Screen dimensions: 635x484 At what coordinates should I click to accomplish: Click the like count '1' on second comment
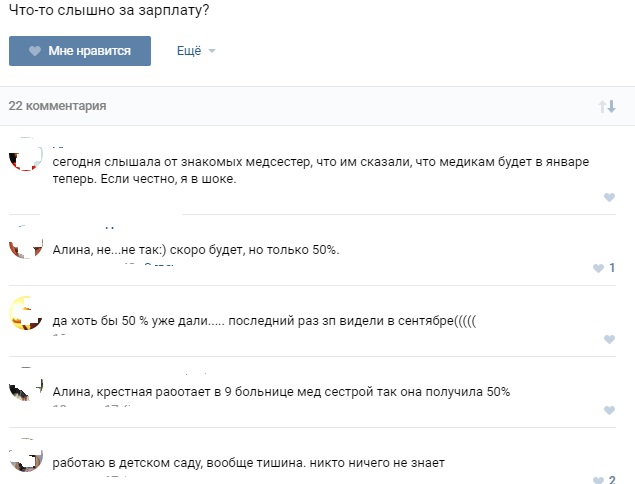click(612, 268)
